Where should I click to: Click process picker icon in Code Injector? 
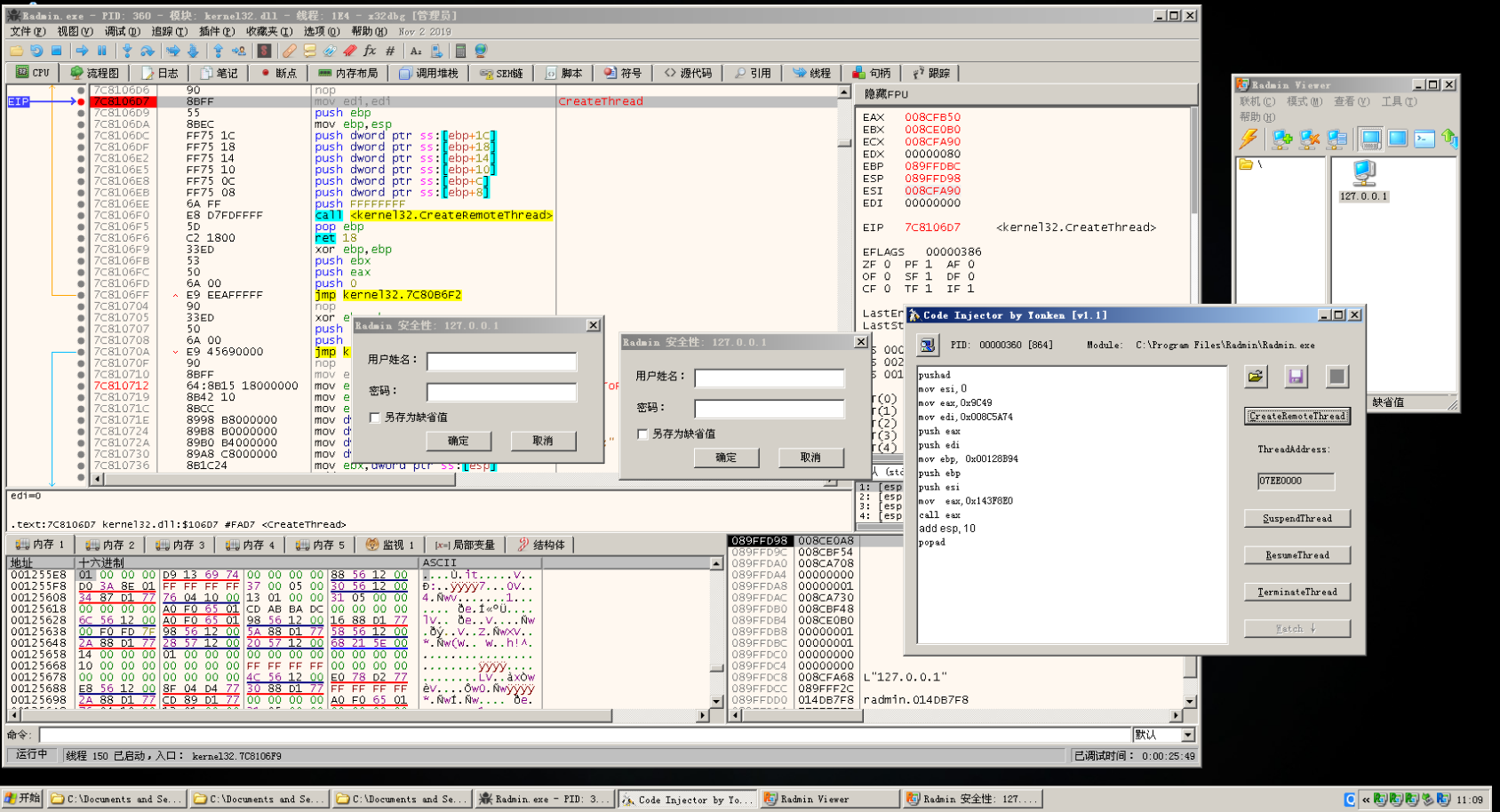(928, 345)
